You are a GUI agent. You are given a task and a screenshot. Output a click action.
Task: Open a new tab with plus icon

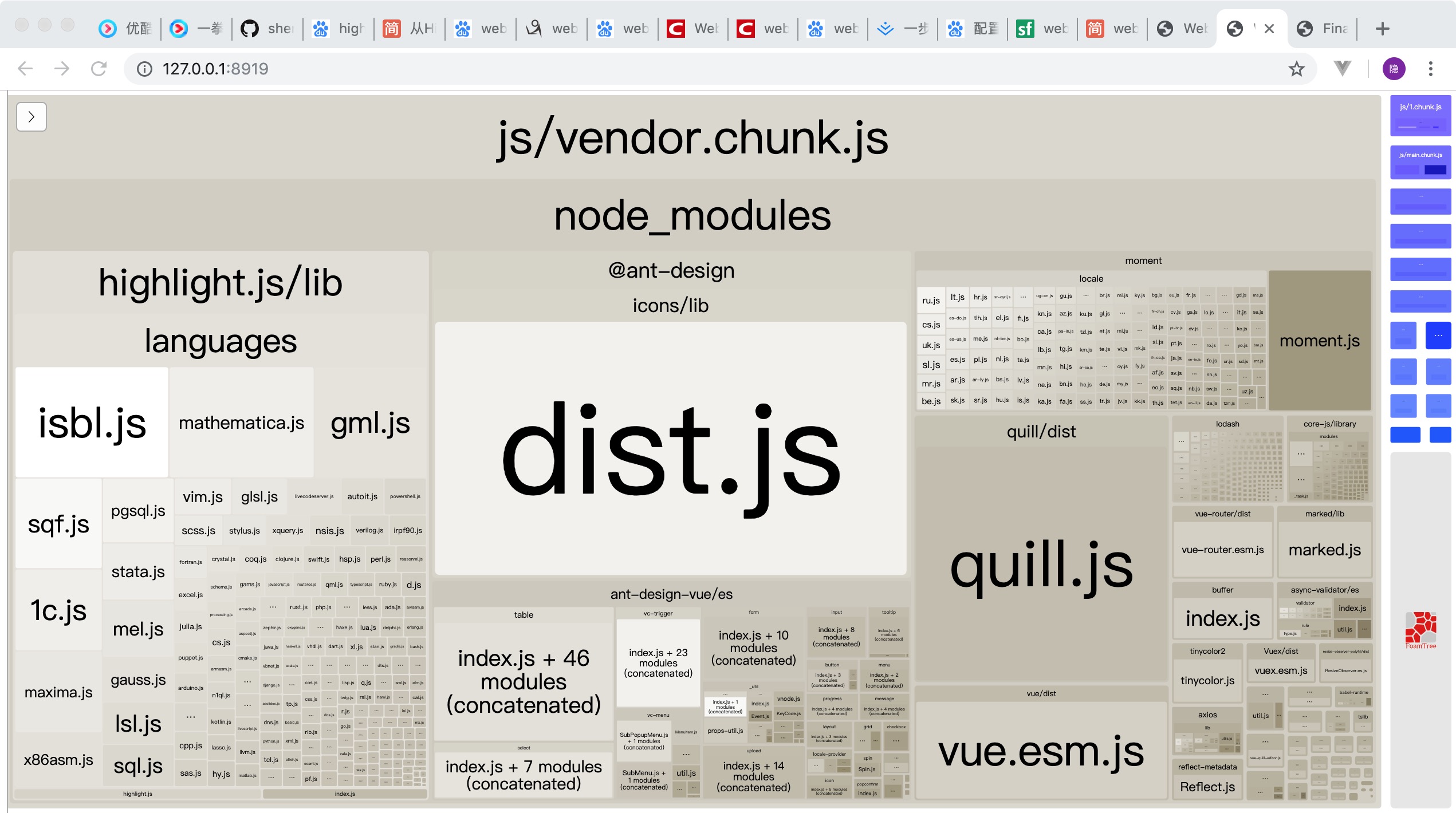pos(1382,29)
